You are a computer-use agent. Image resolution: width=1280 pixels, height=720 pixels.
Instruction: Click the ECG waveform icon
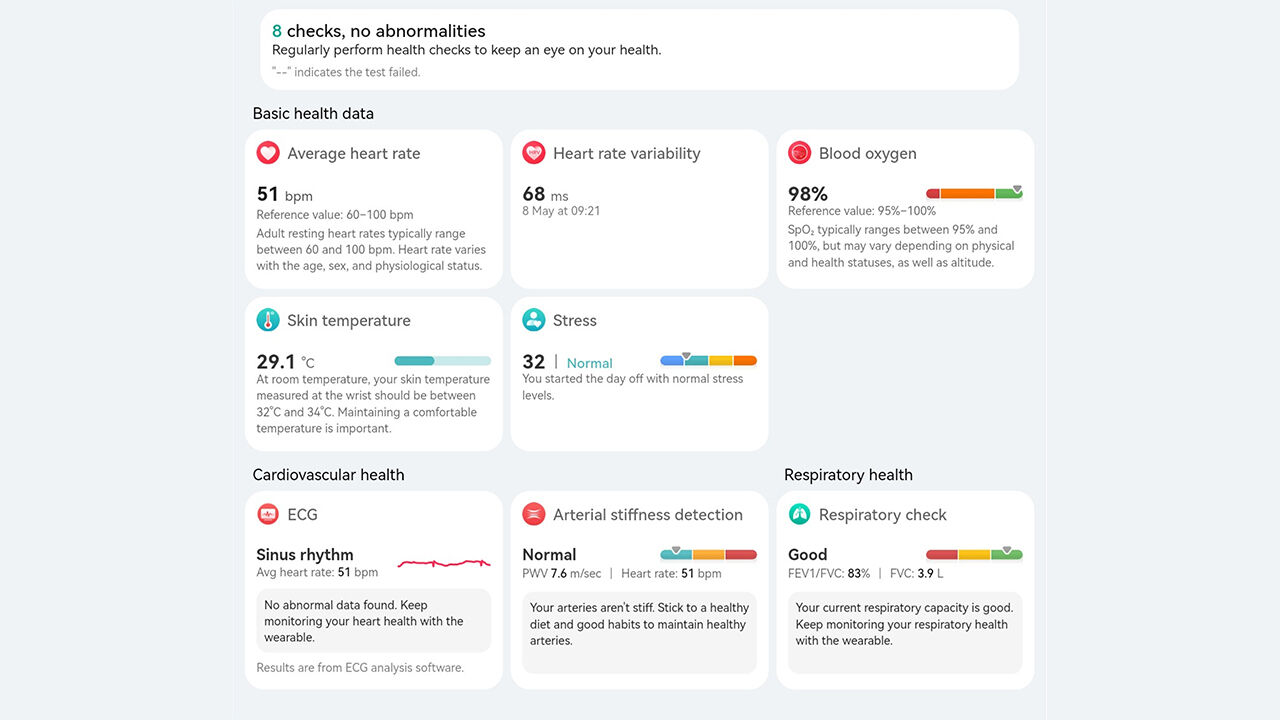(x=268, y=514)
